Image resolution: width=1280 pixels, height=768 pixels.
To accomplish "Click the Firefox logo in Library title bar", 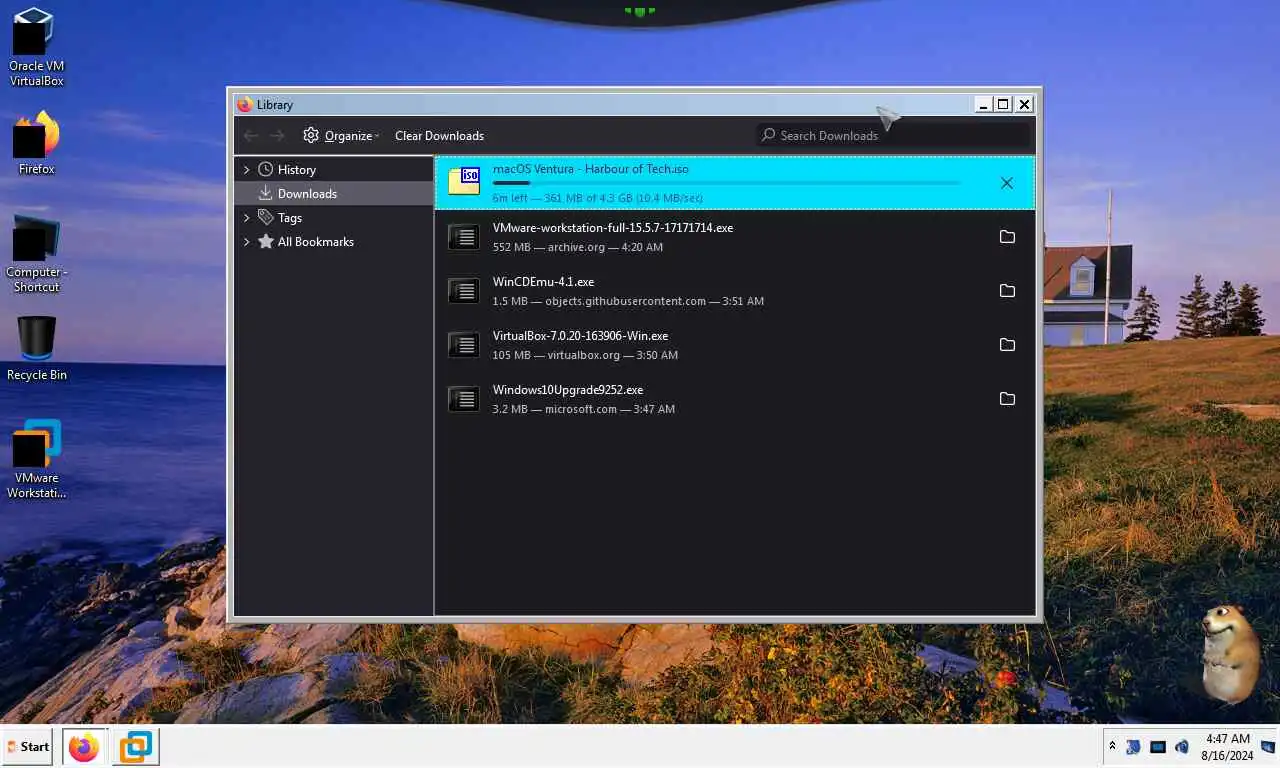I will 245,104.
